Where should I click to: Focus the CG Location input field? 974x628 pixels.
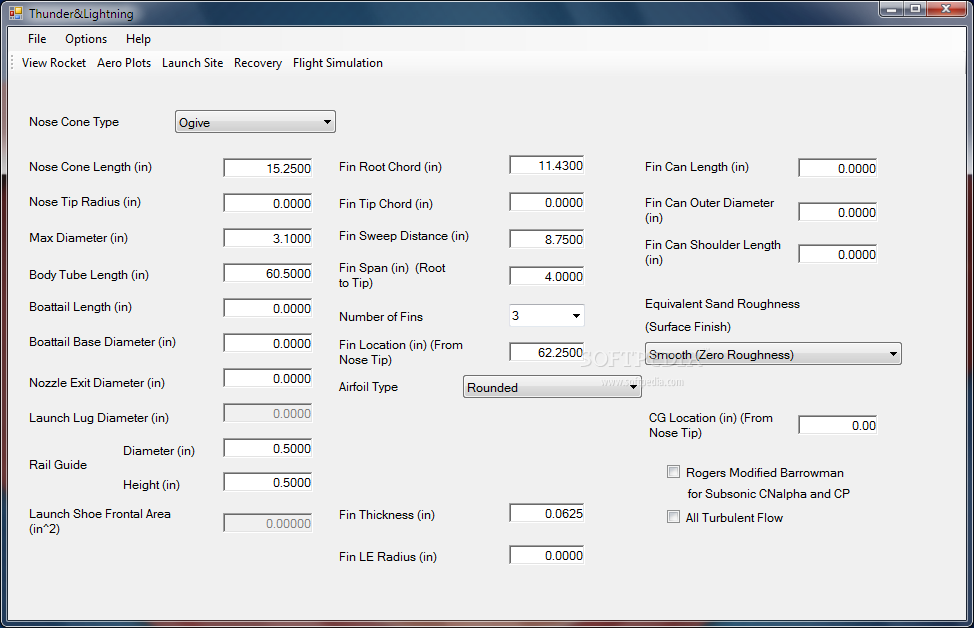[x=837, y=425]
